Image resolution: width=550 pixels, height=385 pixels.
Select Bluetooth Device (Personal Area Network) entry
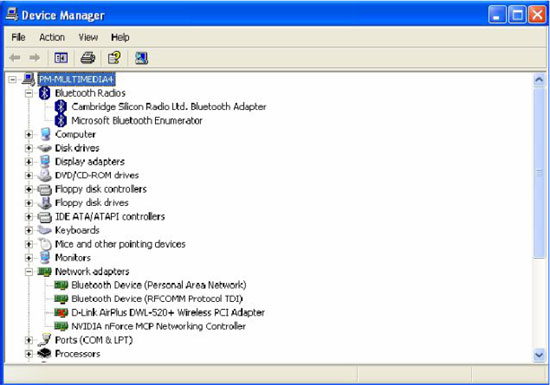point(159,285)
